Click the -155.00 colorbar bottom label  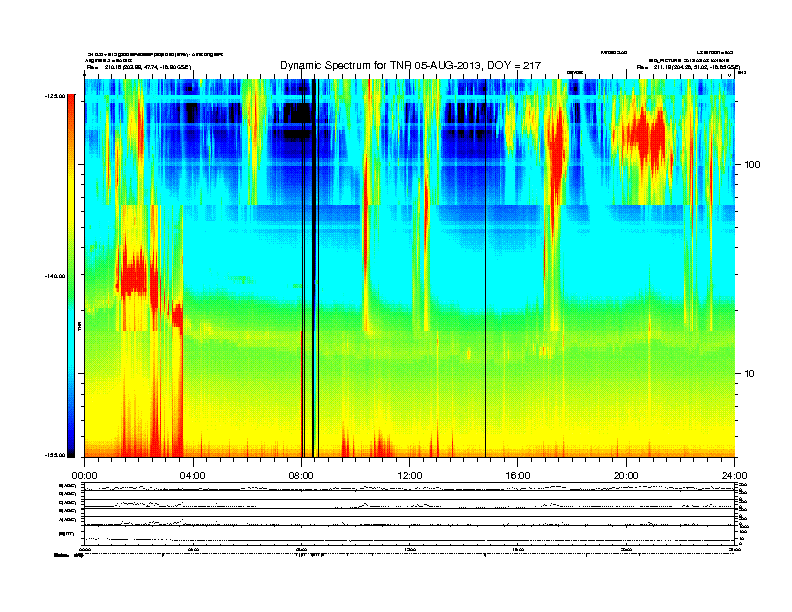(x=55, y=455)
